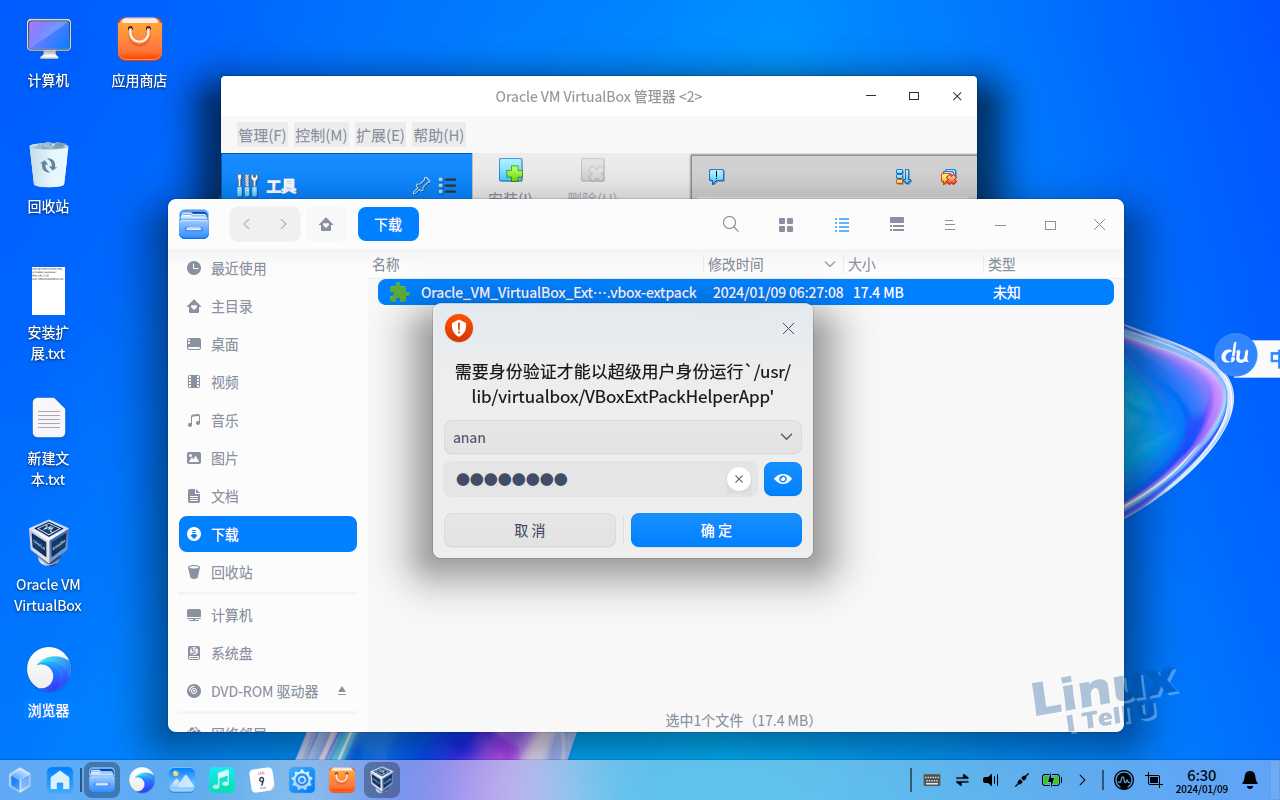Click 取消 to cancel the authentication dialog

529,530
